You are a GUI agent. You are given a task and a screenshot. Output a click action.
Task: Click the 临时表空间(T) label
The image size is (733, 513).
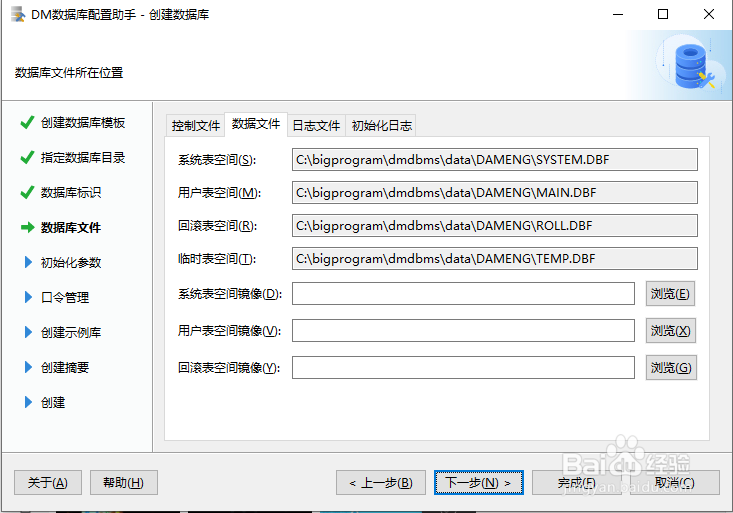coord(217,259)
